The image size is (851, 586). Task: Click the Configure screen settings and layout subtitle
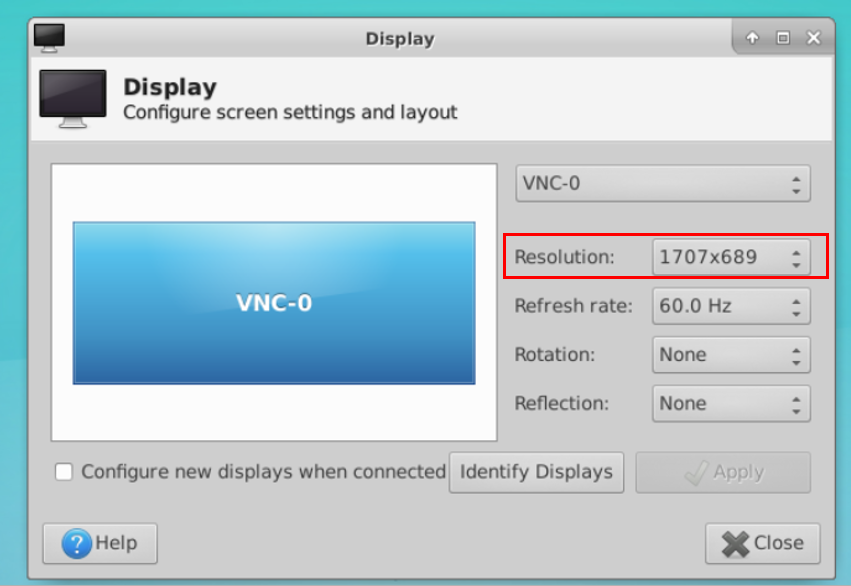click(x=290, y=112)
